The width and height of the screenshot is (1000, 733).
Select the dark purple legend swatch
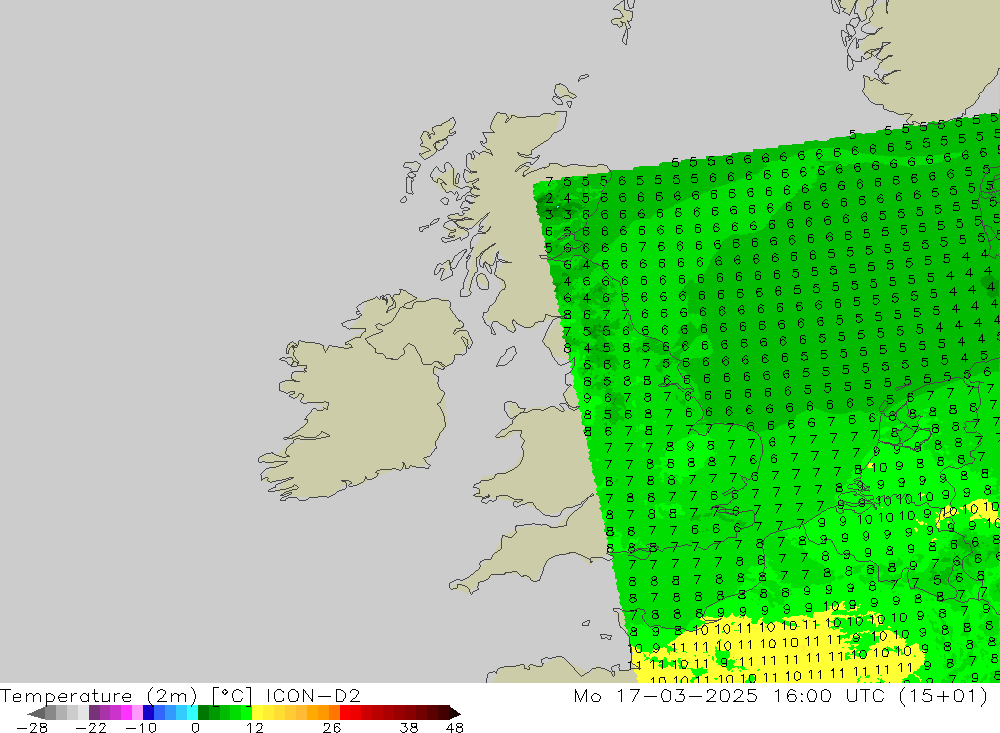click(x=94, y=713)
